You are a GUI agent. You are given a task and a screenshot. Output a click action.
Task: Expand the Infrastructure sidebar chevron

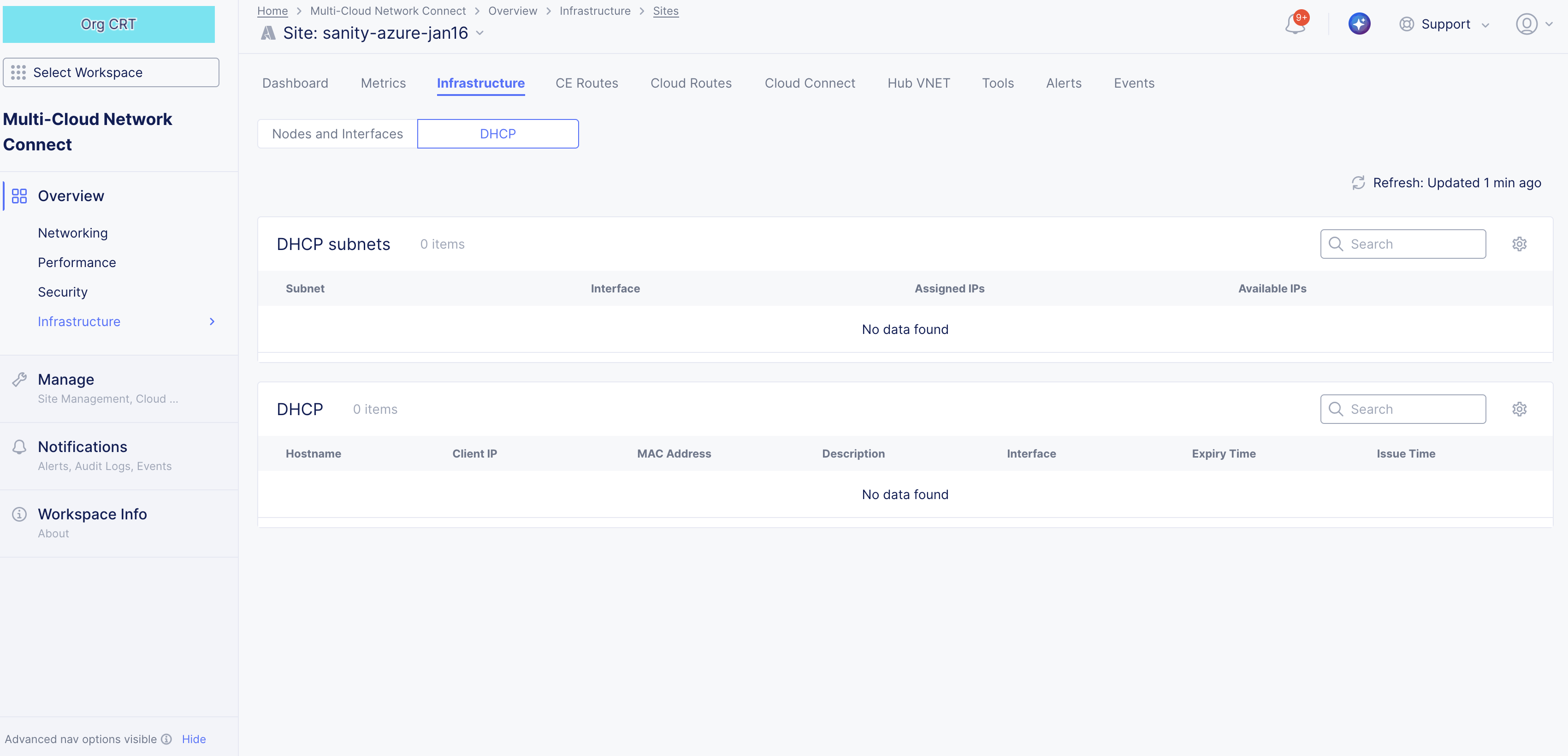tap(212, 321)
